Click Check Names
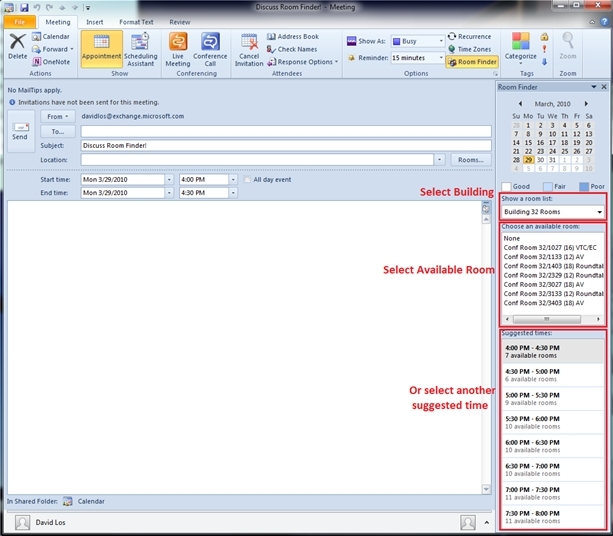This screenshot has width=613, height=536. click(x=292, y=49)
